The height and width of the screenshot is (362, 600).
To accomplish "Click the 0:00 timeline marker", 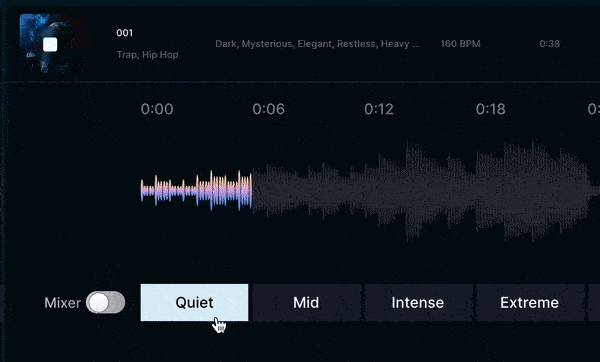I will pyautogui.click(x=157, y=109).
